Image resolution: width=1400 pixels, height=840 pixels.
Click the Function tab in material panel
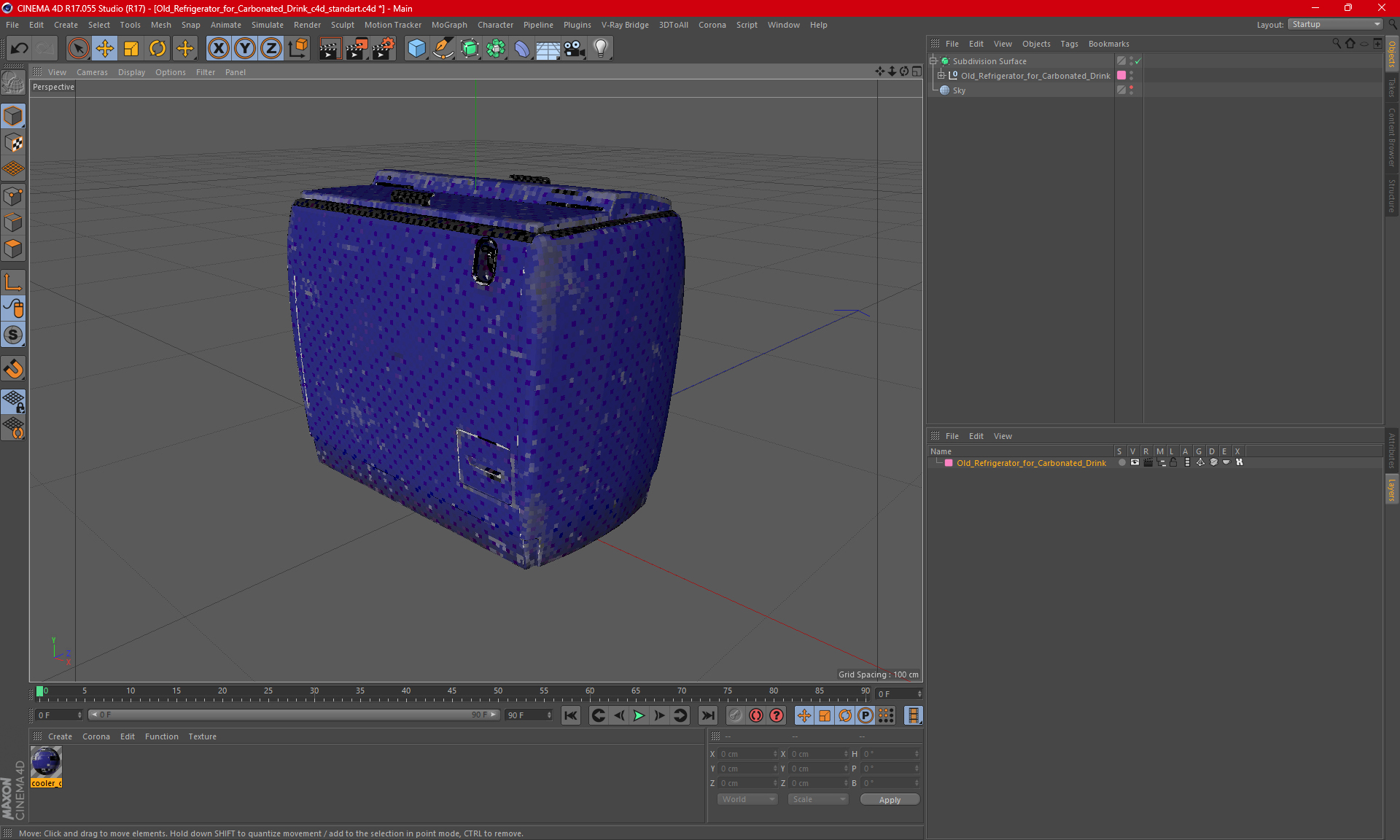(x=161, y=736)
